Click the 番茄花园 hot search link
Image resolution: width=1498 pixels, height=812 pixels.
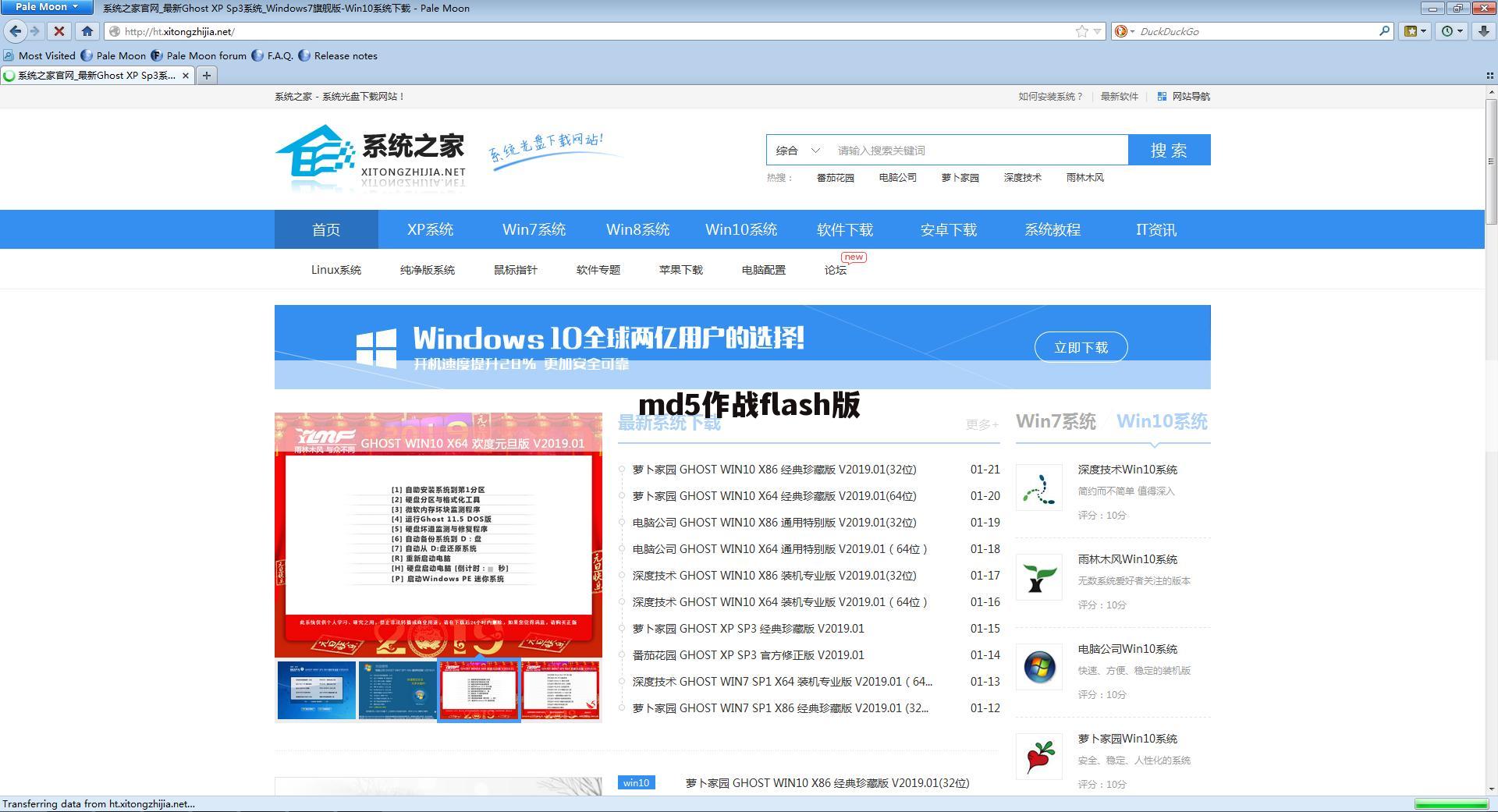coord(836,178)
